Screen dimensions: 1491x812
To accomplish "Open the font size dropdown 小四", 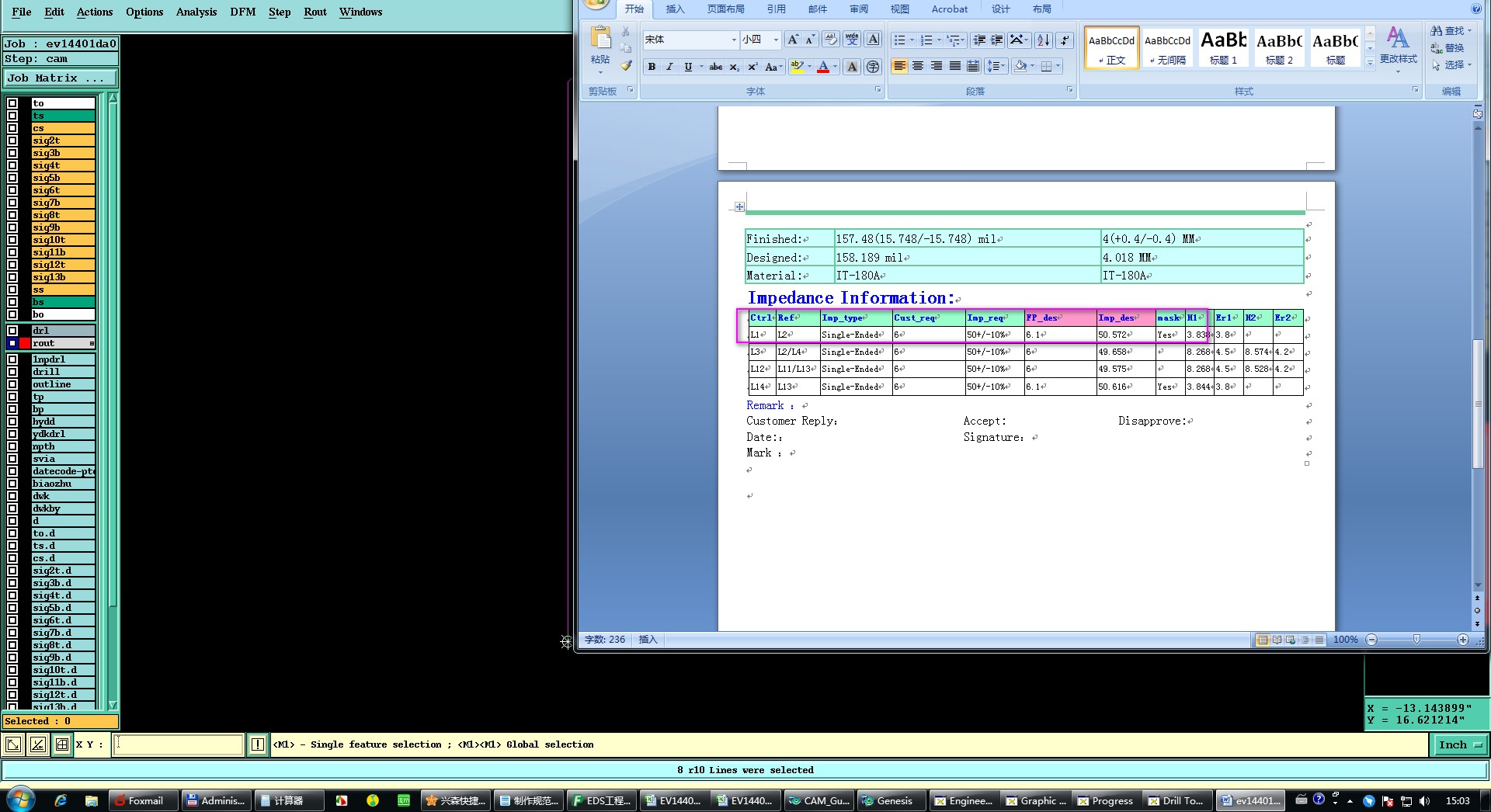I will 775,40.
